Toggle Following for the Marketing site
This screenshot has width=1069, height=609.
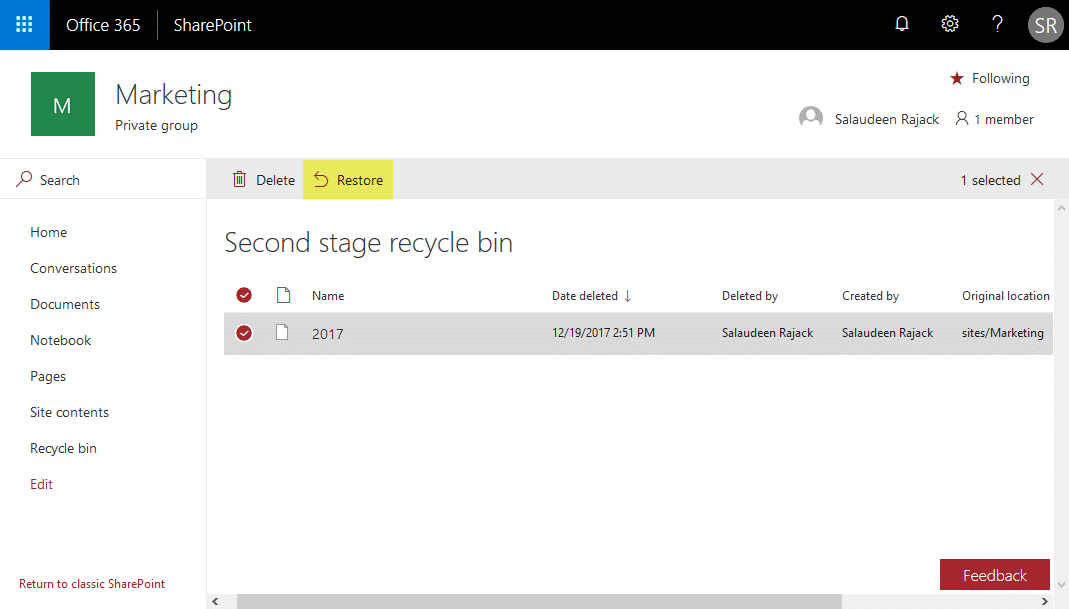point(989,78)
